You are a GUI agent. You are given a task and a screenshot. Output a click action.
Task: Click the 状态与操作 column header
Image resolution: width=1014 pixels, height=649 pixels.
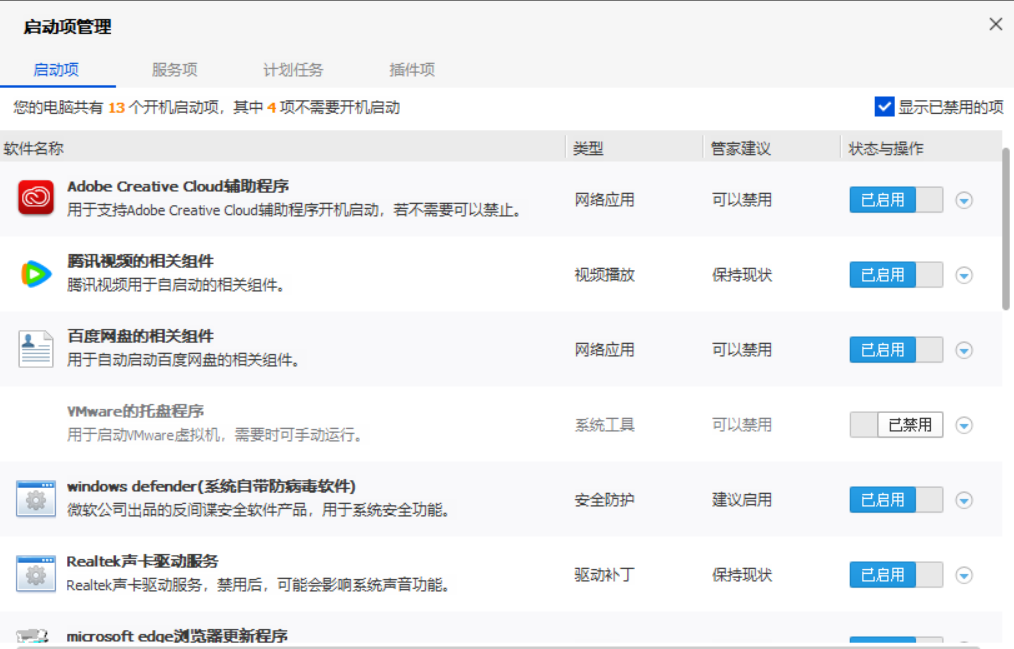coord(886,149)
